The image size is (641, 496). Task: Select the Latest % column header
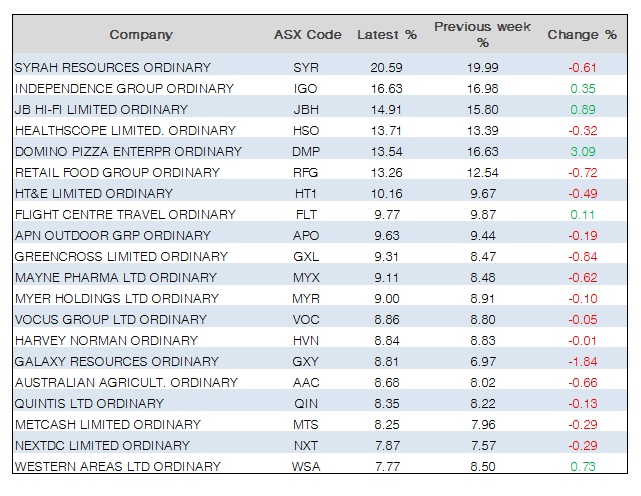pyautogui.click(x=386, y=35)
